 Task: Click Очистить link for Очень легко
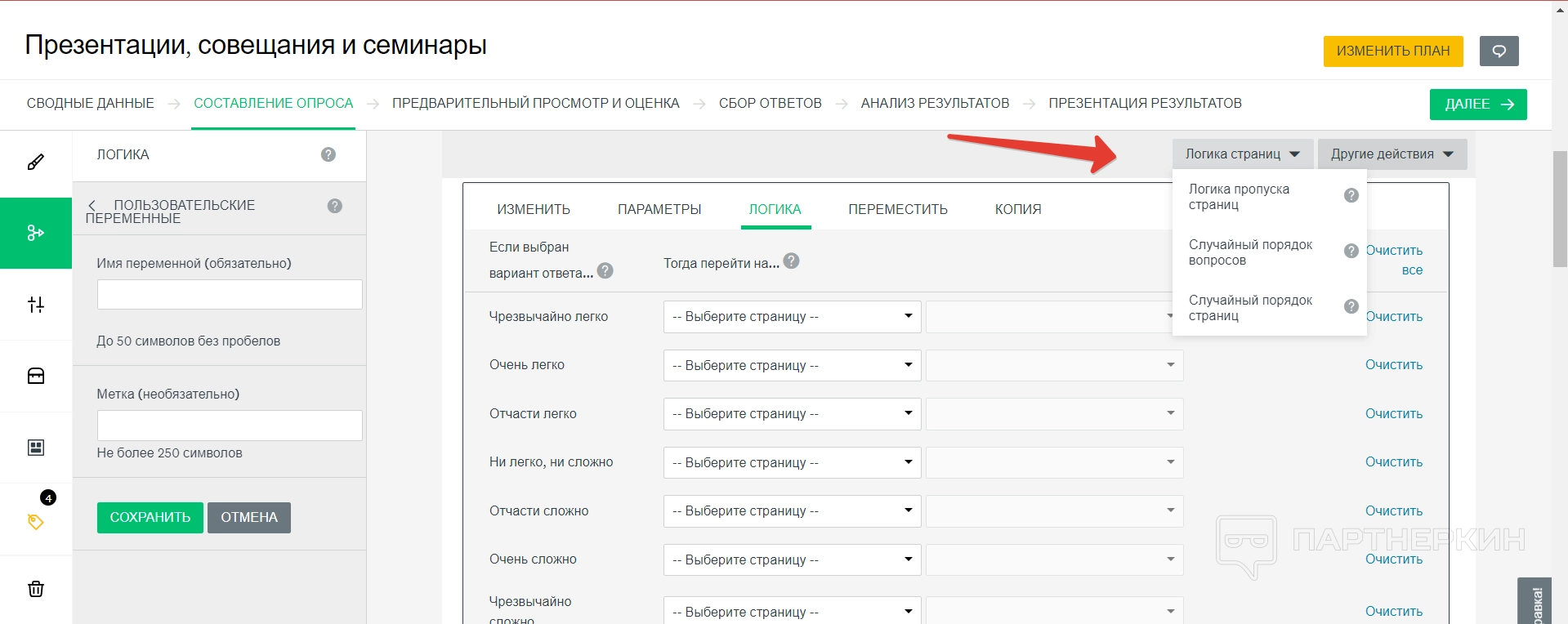pos(1393,365)
